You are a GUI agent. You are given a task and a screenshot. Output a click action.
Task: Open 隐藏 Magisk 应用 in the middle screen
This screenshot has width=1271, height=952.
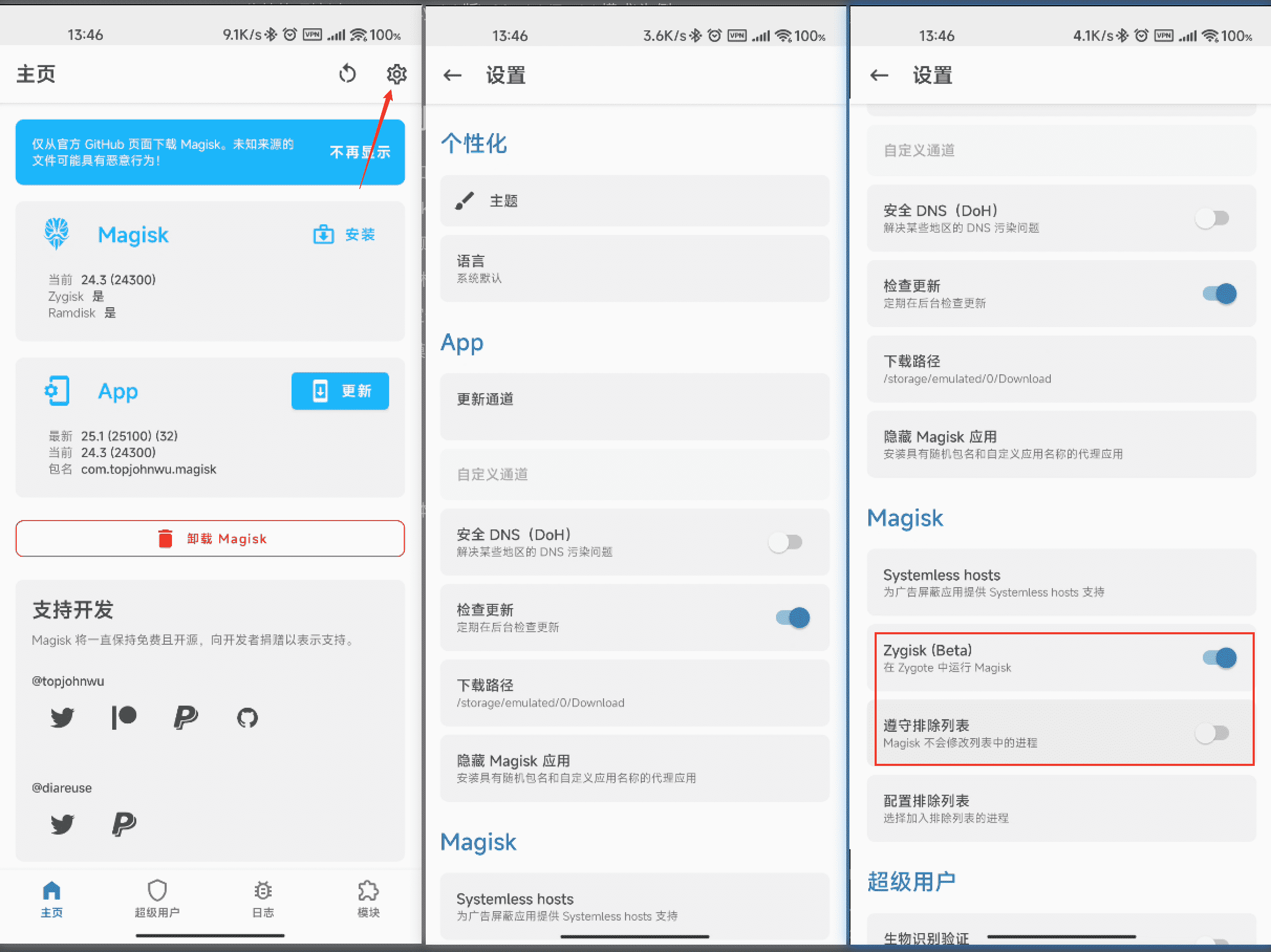pyautogui.click(x=634, y=768)
